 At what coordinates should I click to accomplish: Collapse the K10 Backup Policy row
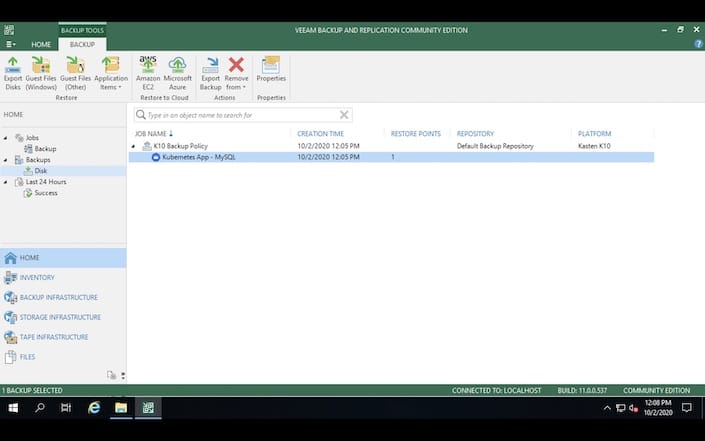tap(133, 146)
